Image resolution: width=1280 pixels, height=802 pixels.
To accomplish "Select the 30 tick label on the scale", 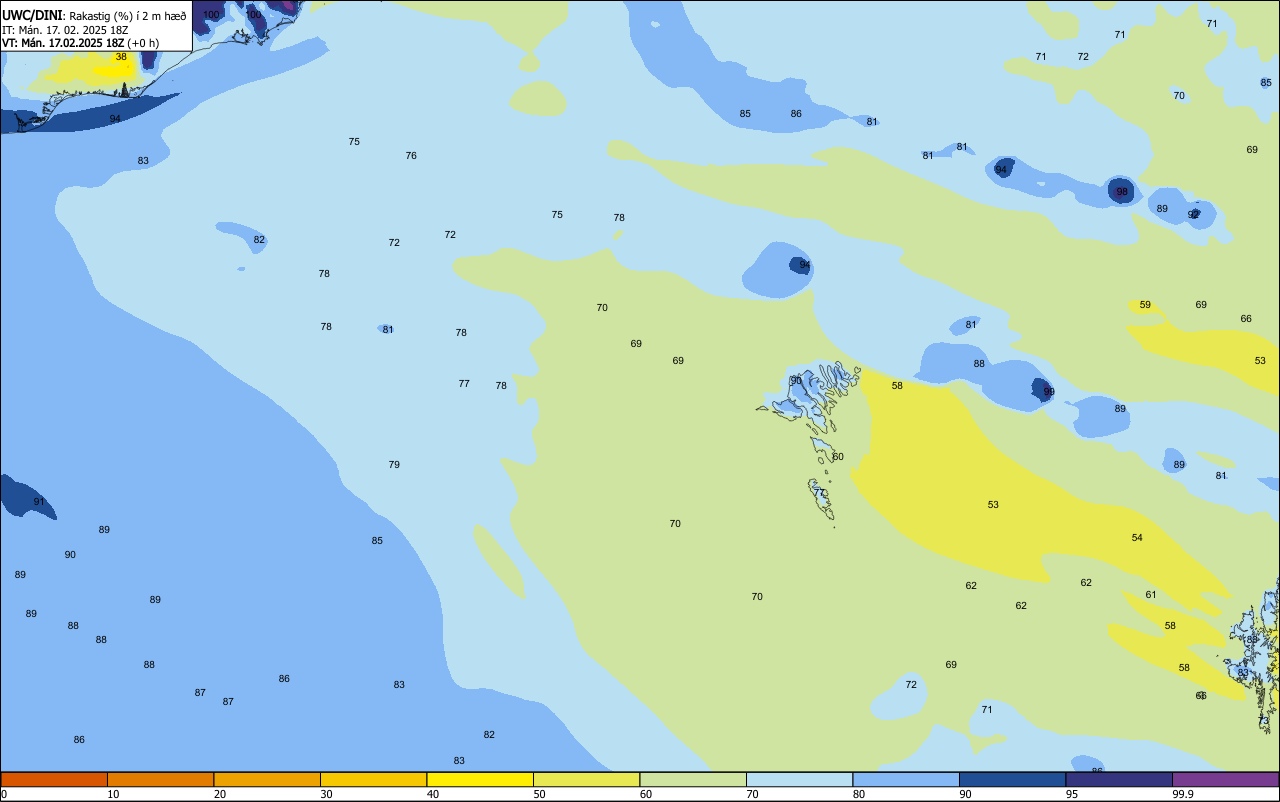I will coord(326,794).
